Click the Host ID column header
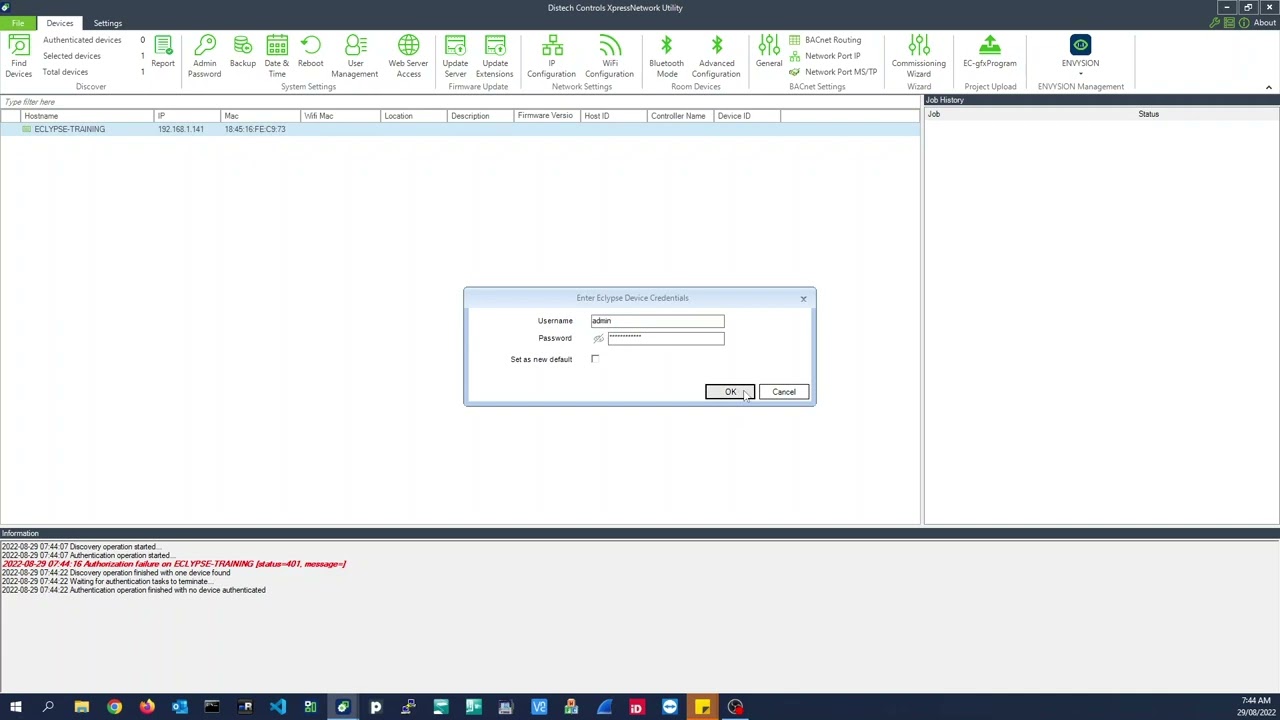 pos(614,116)
